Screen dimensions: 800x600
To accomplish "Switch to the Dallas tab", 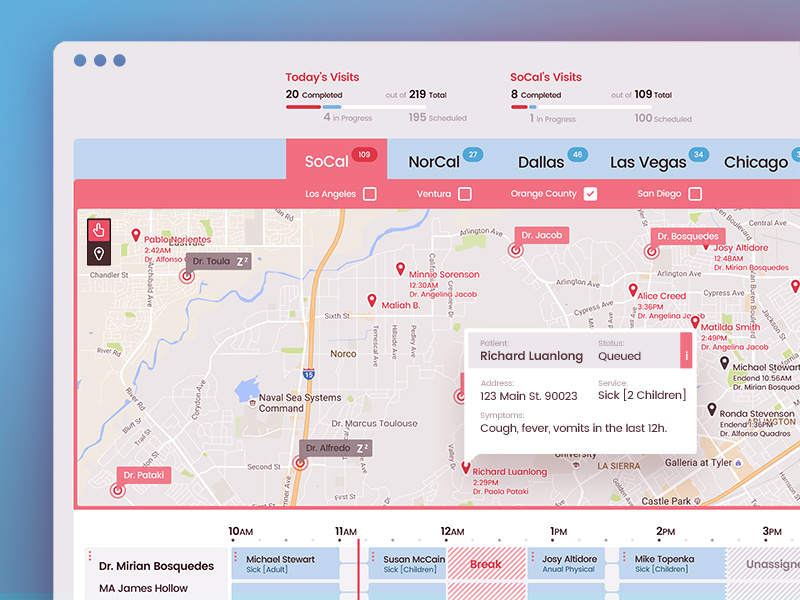I will coord(541,162).
